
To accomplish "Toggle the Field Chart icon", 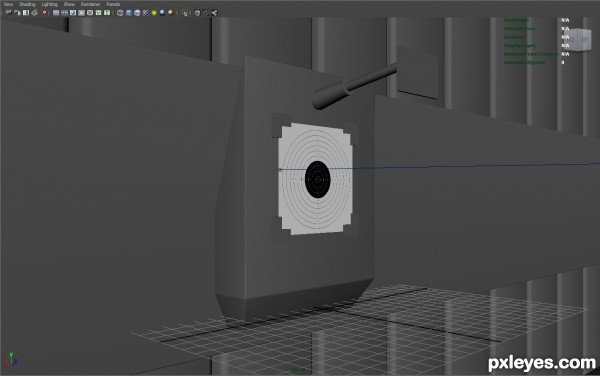I will [x=90, y=13].
